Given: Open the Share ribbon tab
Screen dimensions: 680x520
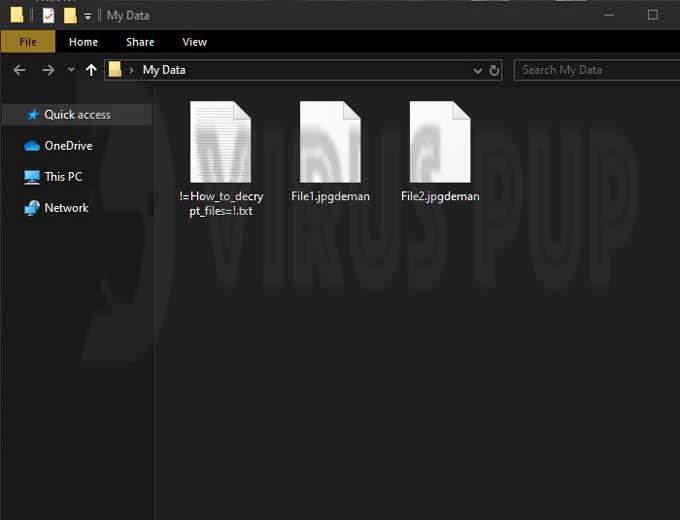Looking at the screenshot, I should pos(140,42).
